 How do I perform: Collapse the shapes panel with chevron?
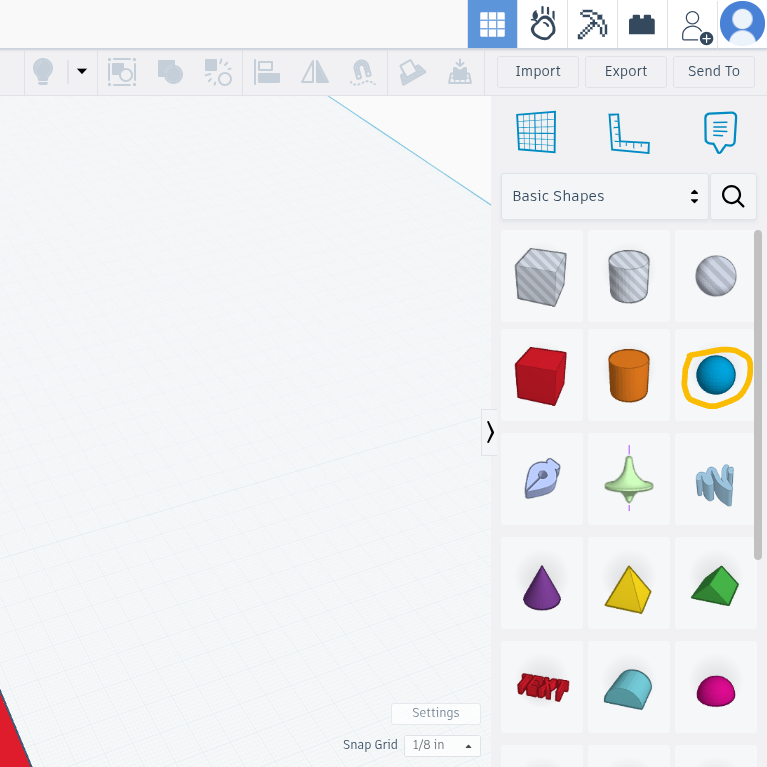coord(490,432)
